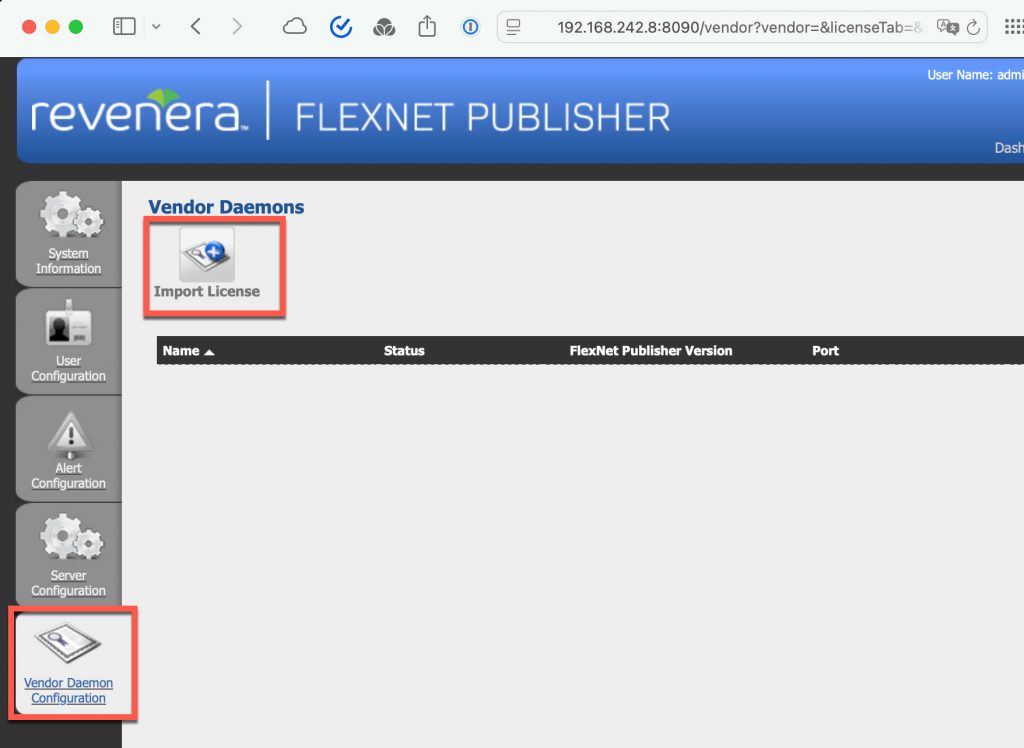Viewport: 1024px width, 748px height.
Task: Select Server Configuration sidebar icon
Action: click(68, 556)
